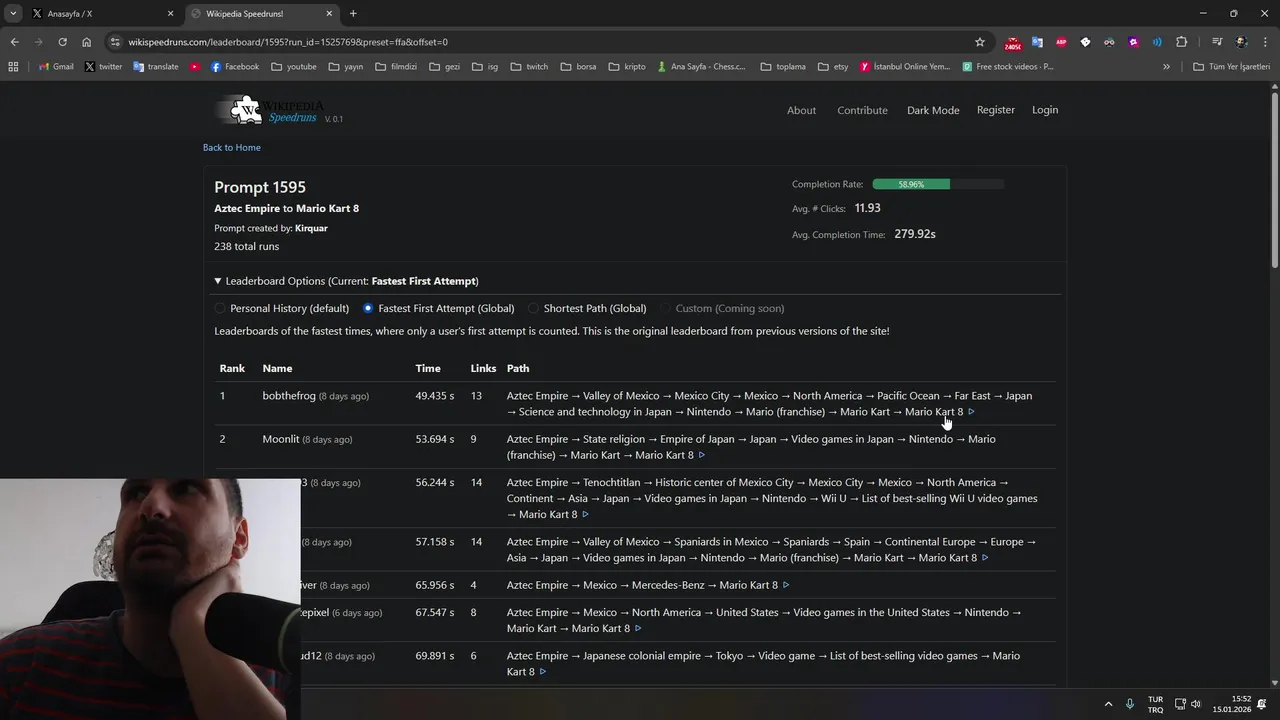Screen dimensions: 1280x720
Task: Open the Extensions puzzle icon
Action: (x=1181, y=42)
